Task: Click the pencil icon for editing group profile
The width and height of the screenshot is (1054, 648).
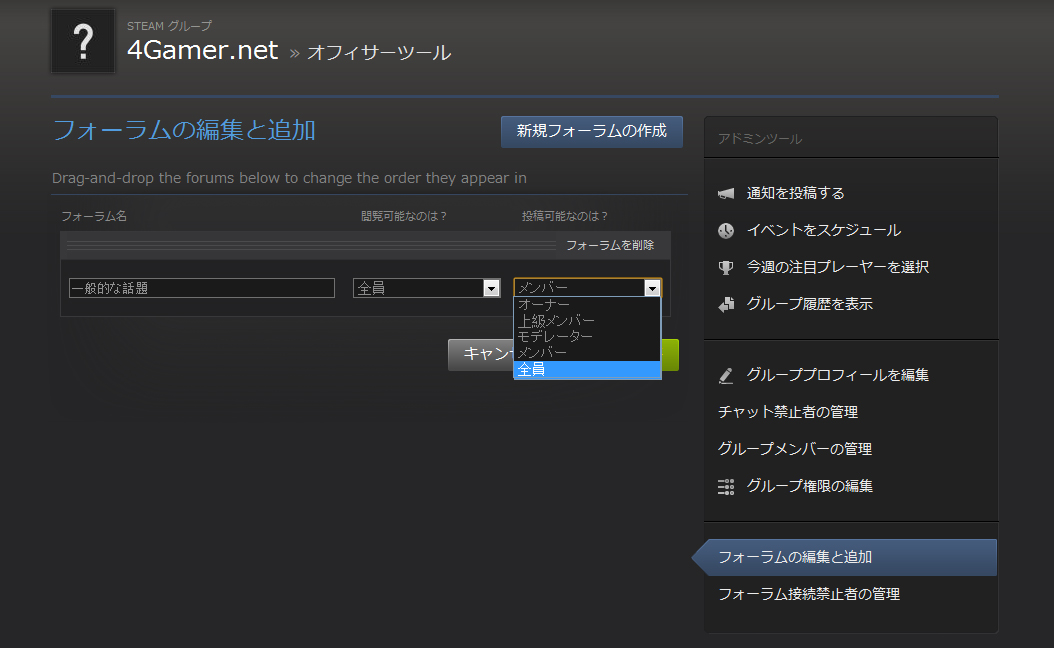Action: pos(726,376)
